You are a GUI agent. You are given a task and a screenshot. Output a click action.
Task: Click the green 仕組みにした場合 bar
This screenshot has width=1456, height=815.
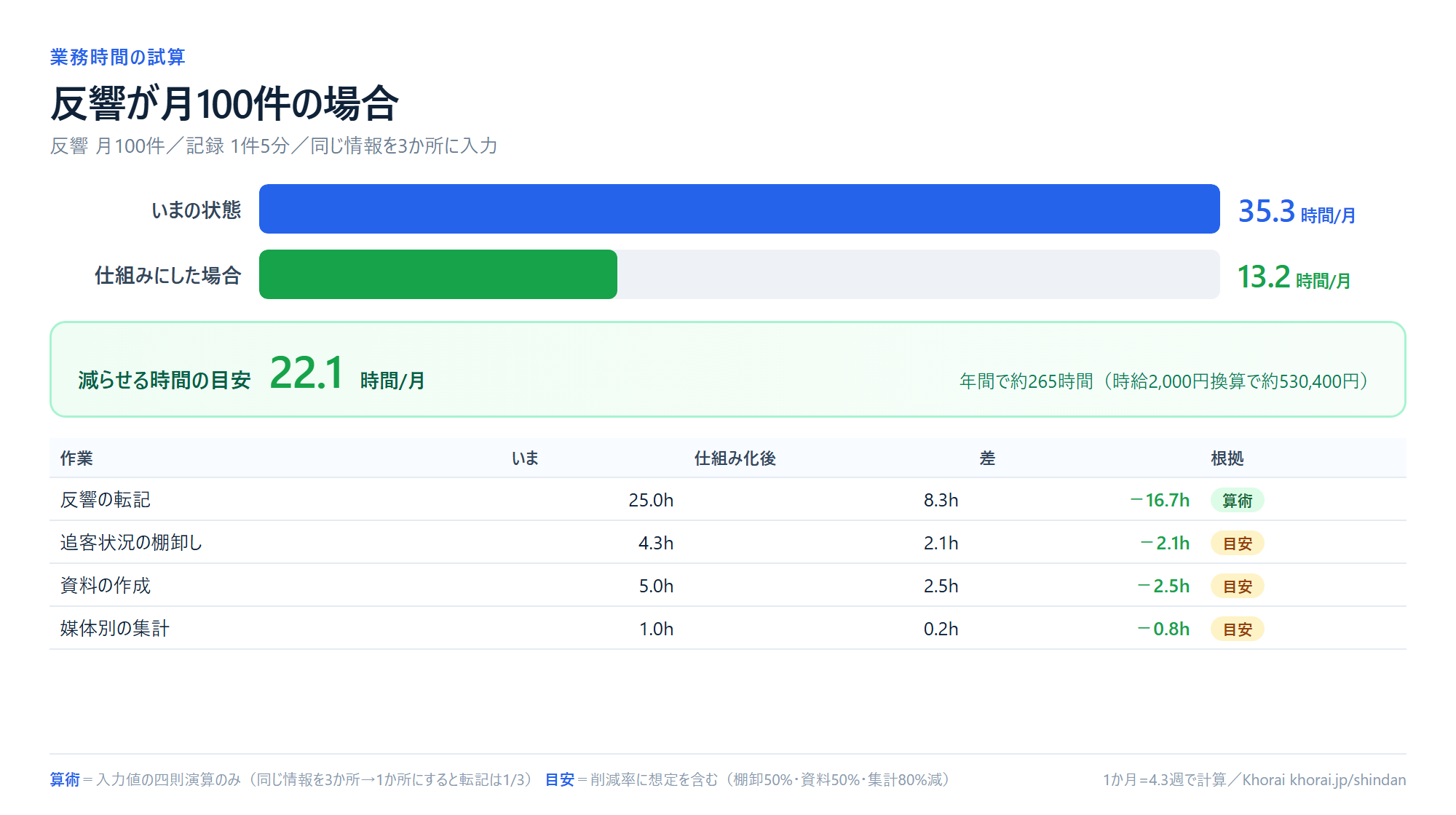click(438, 274)
